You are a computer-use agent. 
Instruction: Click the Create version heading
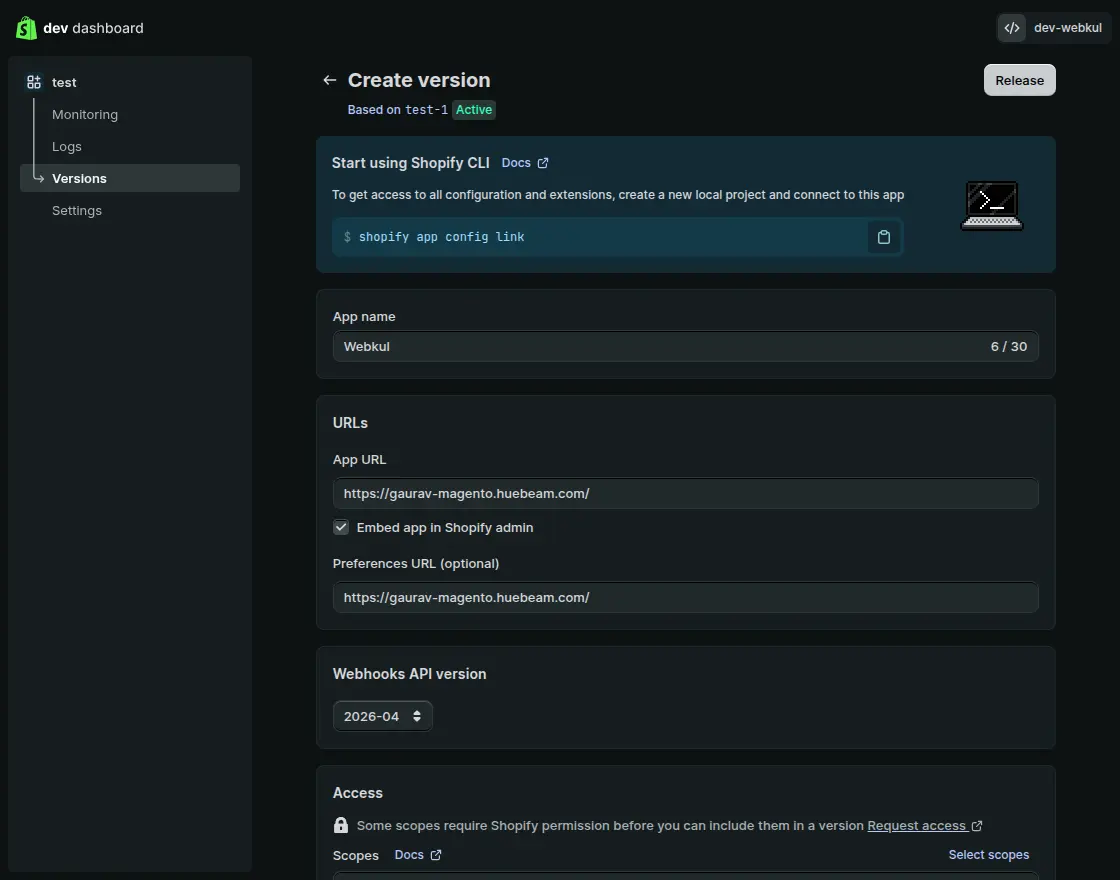pos(419,80)
